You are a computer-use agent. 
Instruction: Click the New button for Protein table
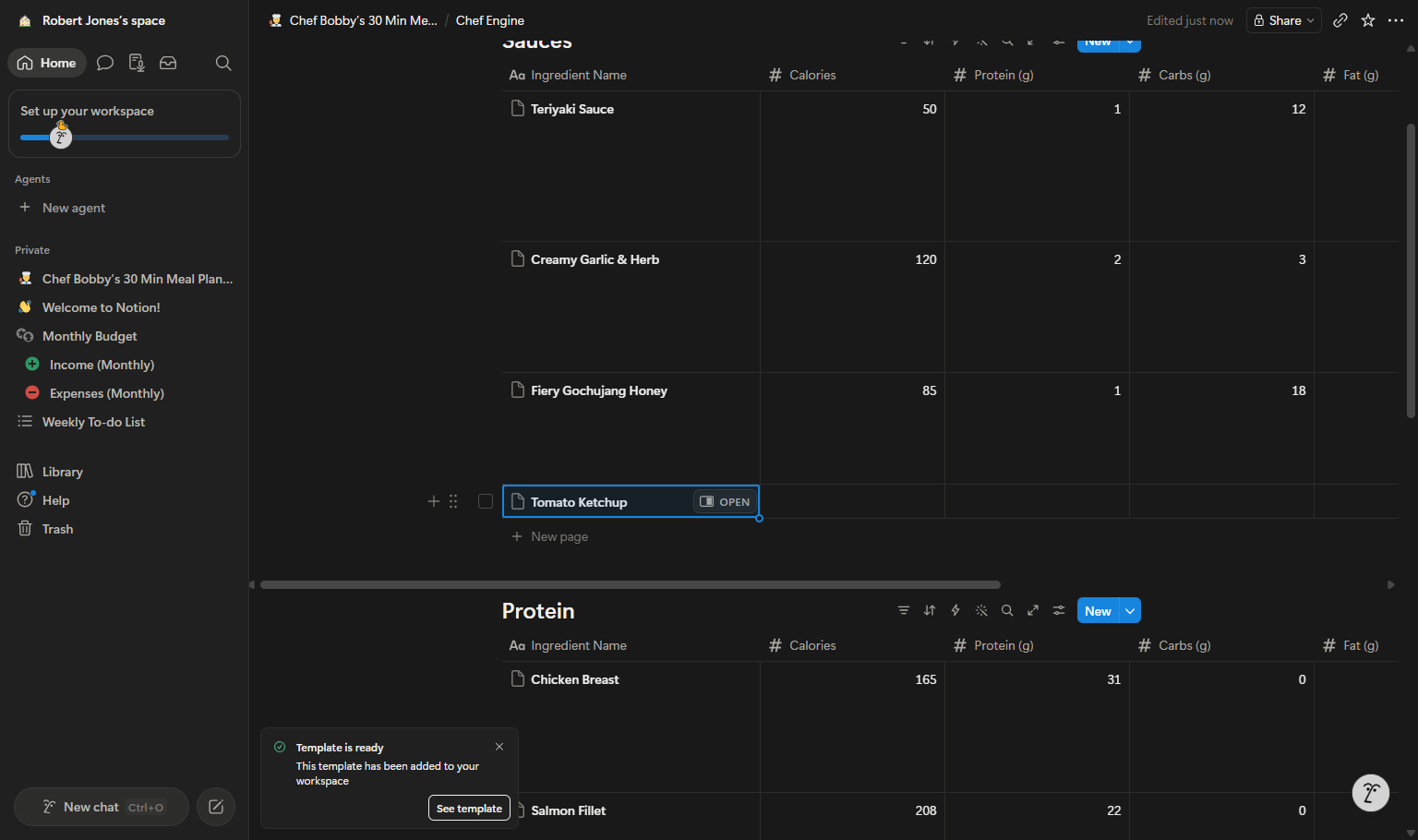1098,611
